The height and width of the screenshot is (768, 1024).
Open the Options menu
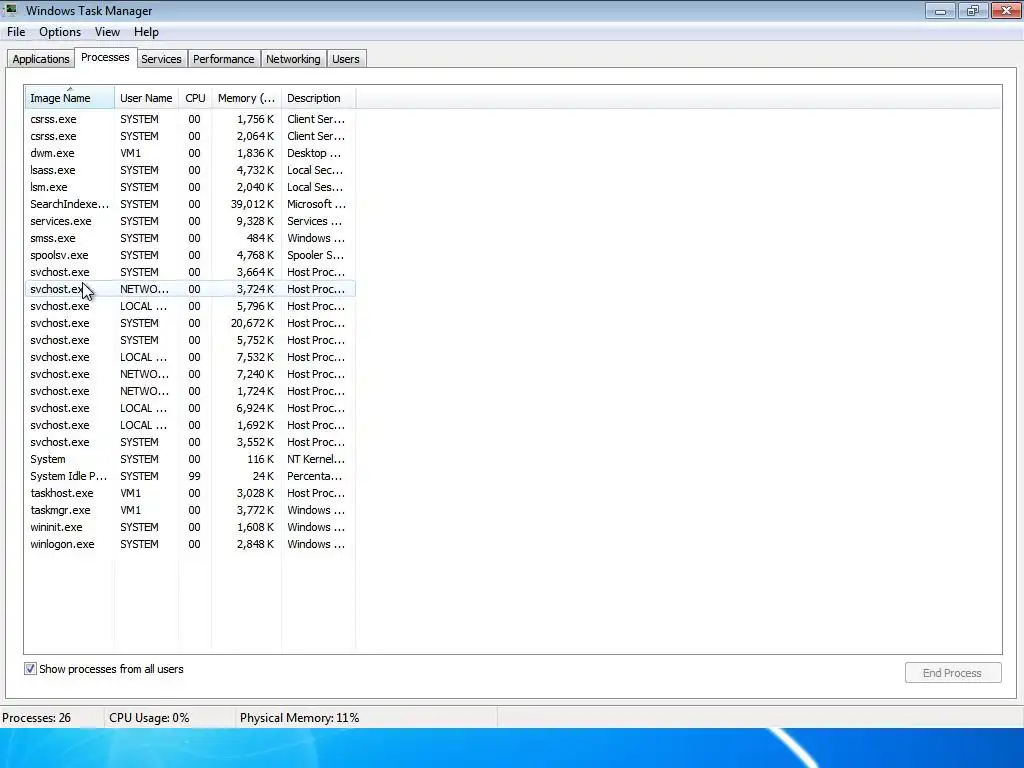[x=60, y=32]
